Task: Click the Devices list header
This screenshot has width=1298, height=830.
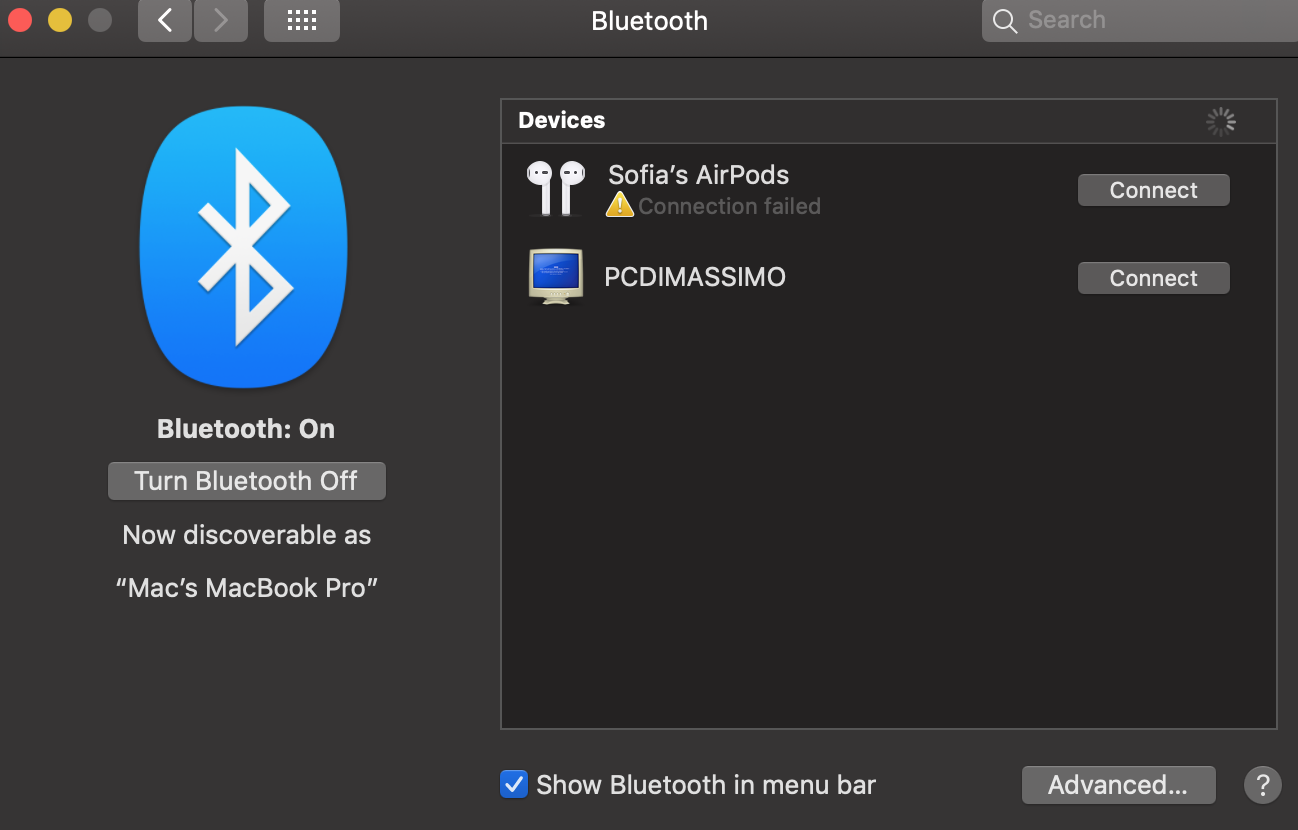Action: 888,121
